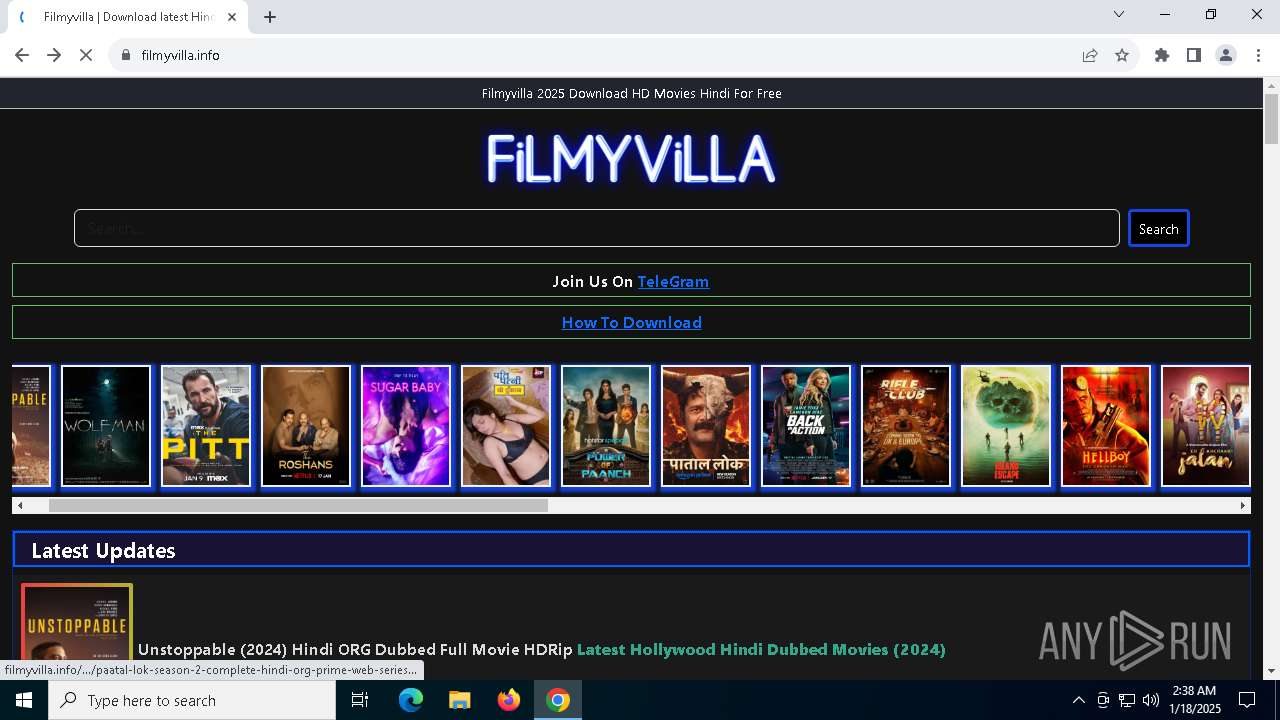
Task: Open The Roshans poster
Action: coord(306,426)
